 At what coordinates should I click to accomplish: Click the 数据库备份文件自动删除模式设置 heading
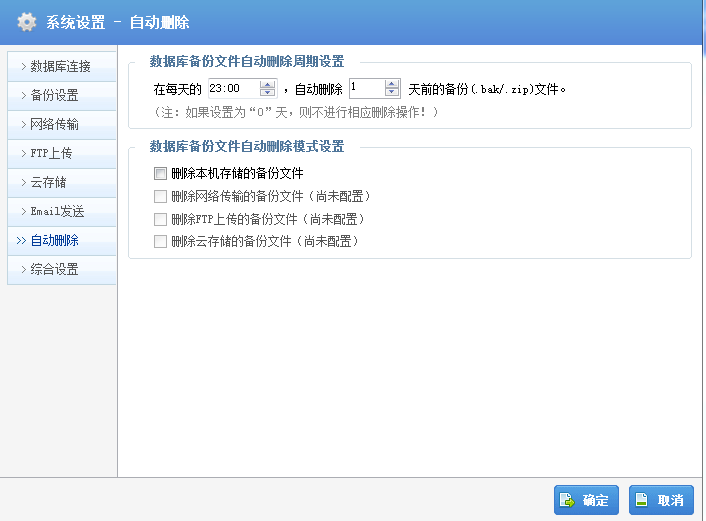(247, 146)
